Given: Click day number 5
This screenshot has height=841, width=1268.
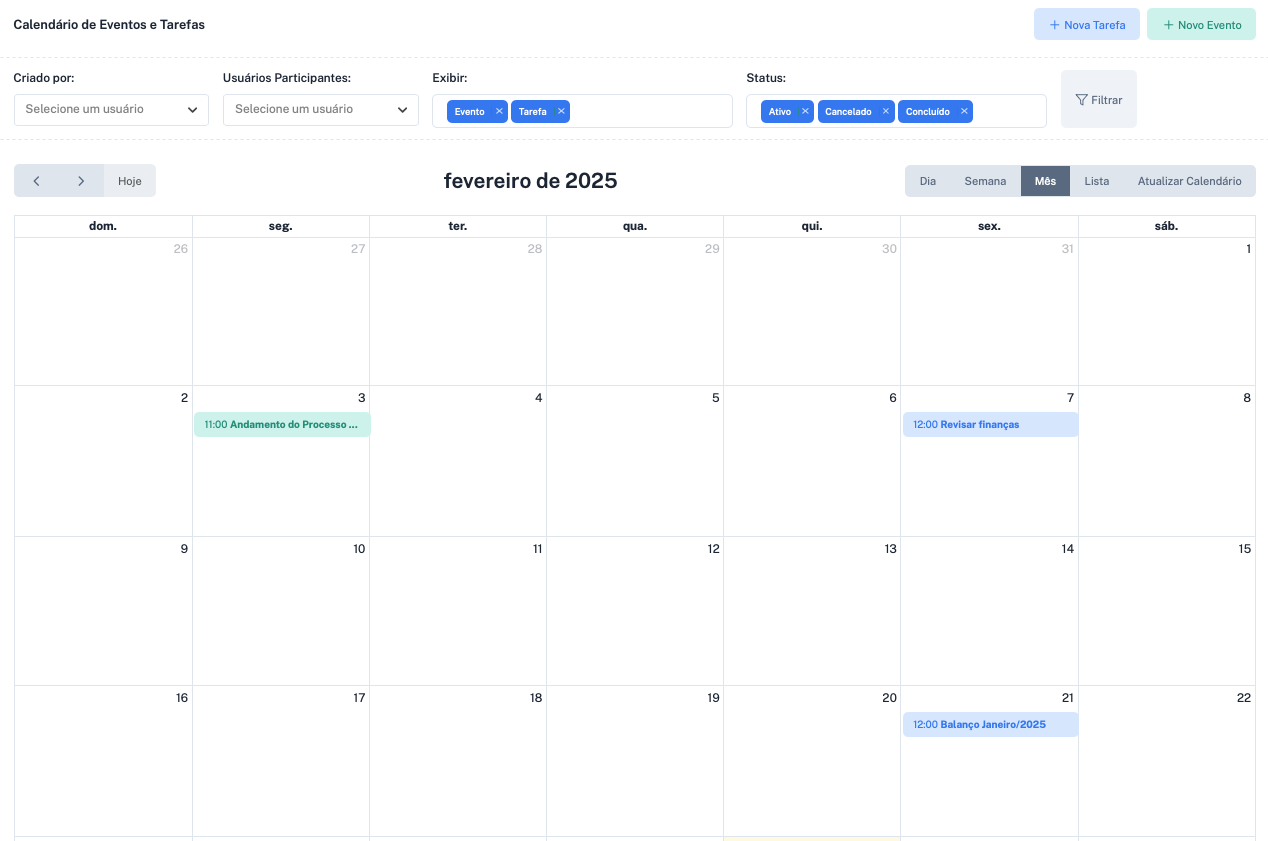Looking at the screenshot, I should tap(716, 398).
